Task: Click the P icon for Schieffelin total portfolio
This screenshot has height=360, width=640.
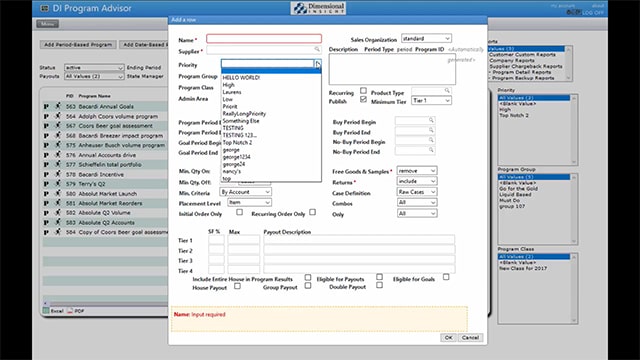Action: tap(46, 164)
